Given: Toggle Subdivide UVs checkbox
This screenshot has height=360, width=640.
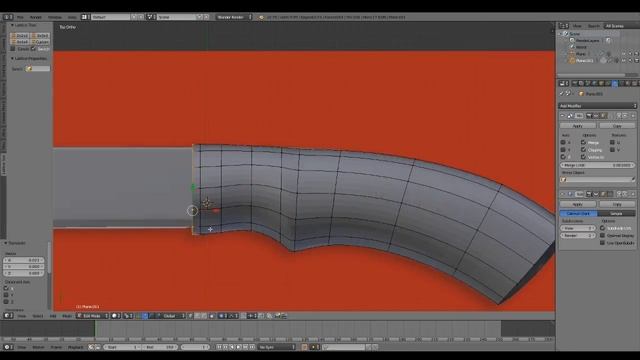Looking at the screenshot, I should [x=602, y=228].
